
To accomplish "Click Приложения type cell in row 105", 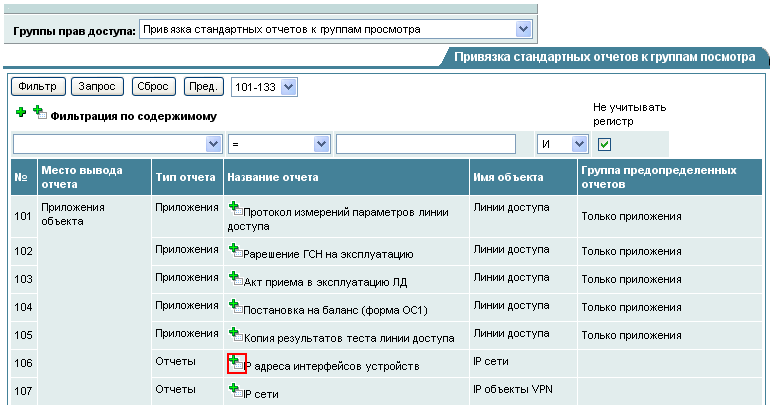I will [x=187, y=333].
